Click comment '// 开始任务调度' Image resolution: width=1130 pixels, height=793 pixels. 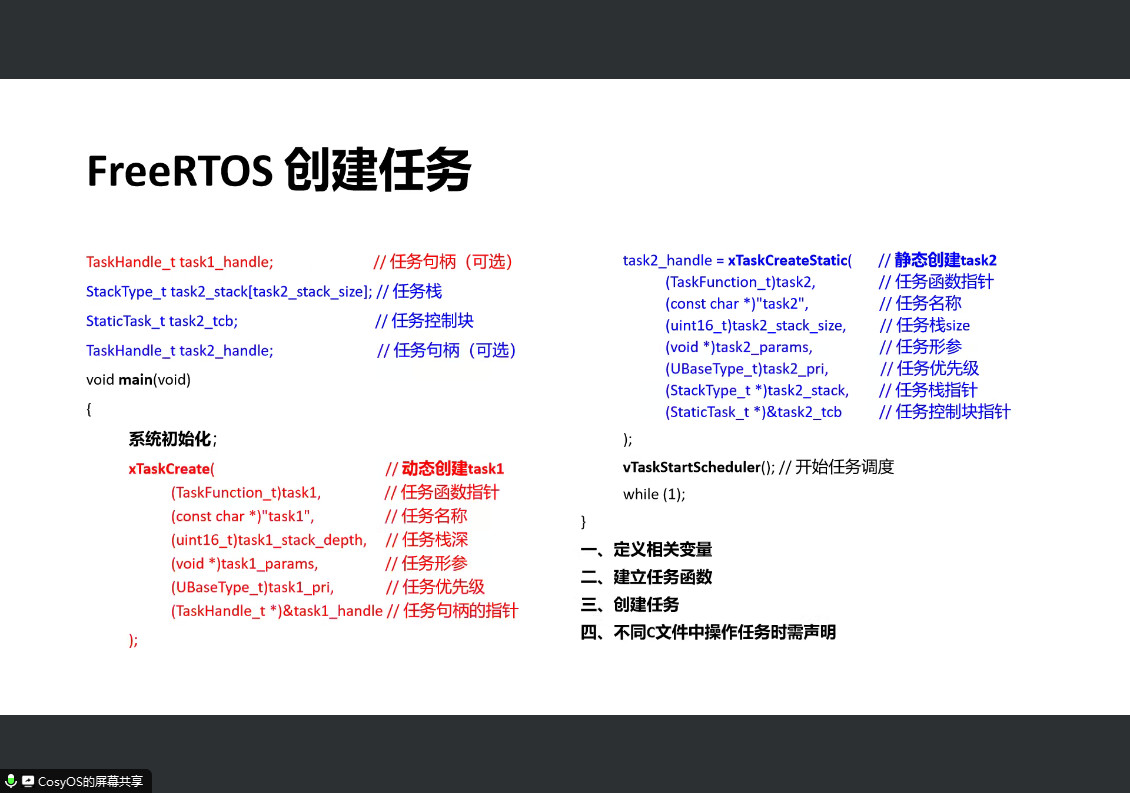coord(837,466)
